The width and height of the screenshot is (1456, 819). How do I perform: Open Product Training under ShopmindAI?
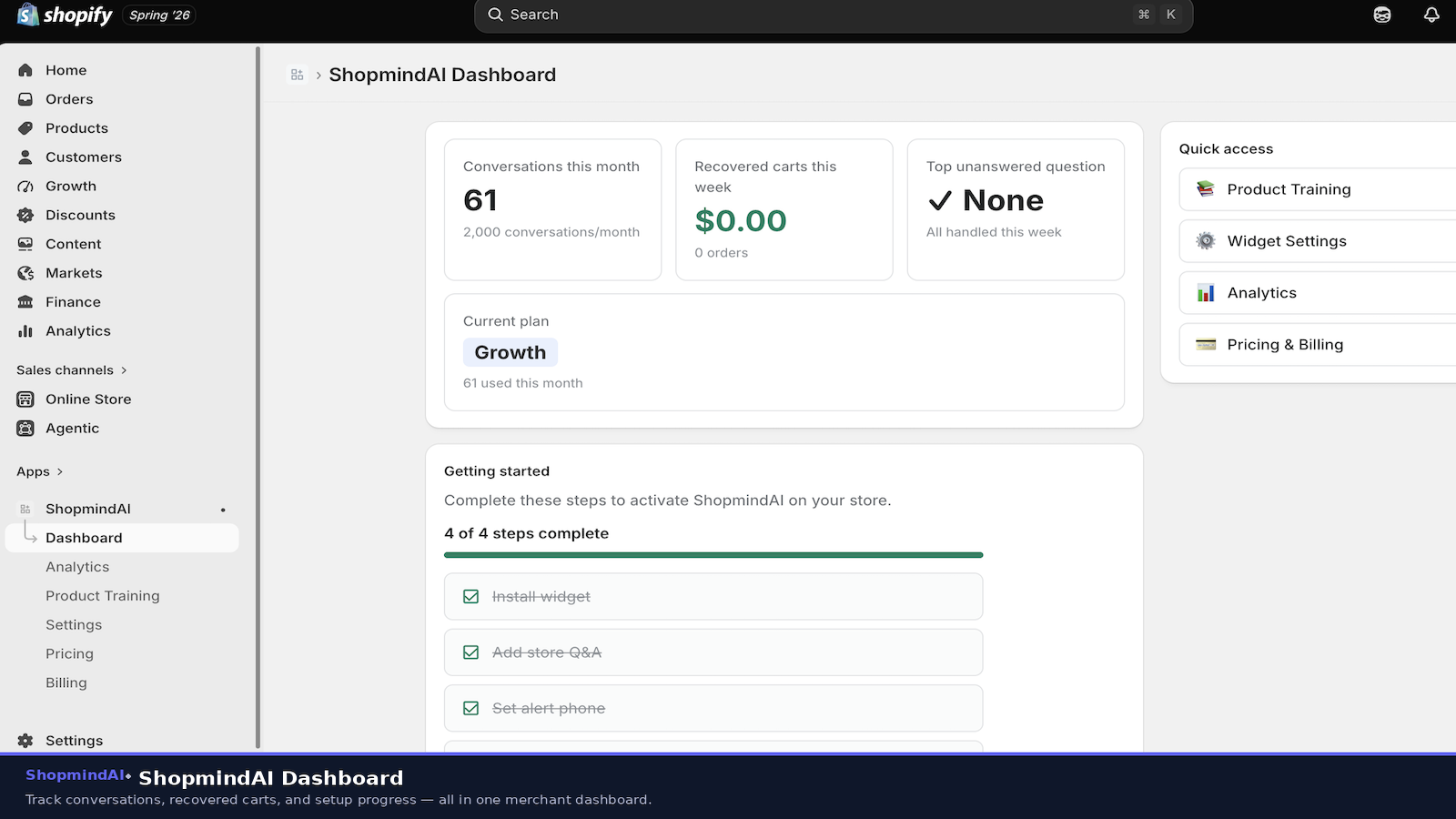(103, 596)
